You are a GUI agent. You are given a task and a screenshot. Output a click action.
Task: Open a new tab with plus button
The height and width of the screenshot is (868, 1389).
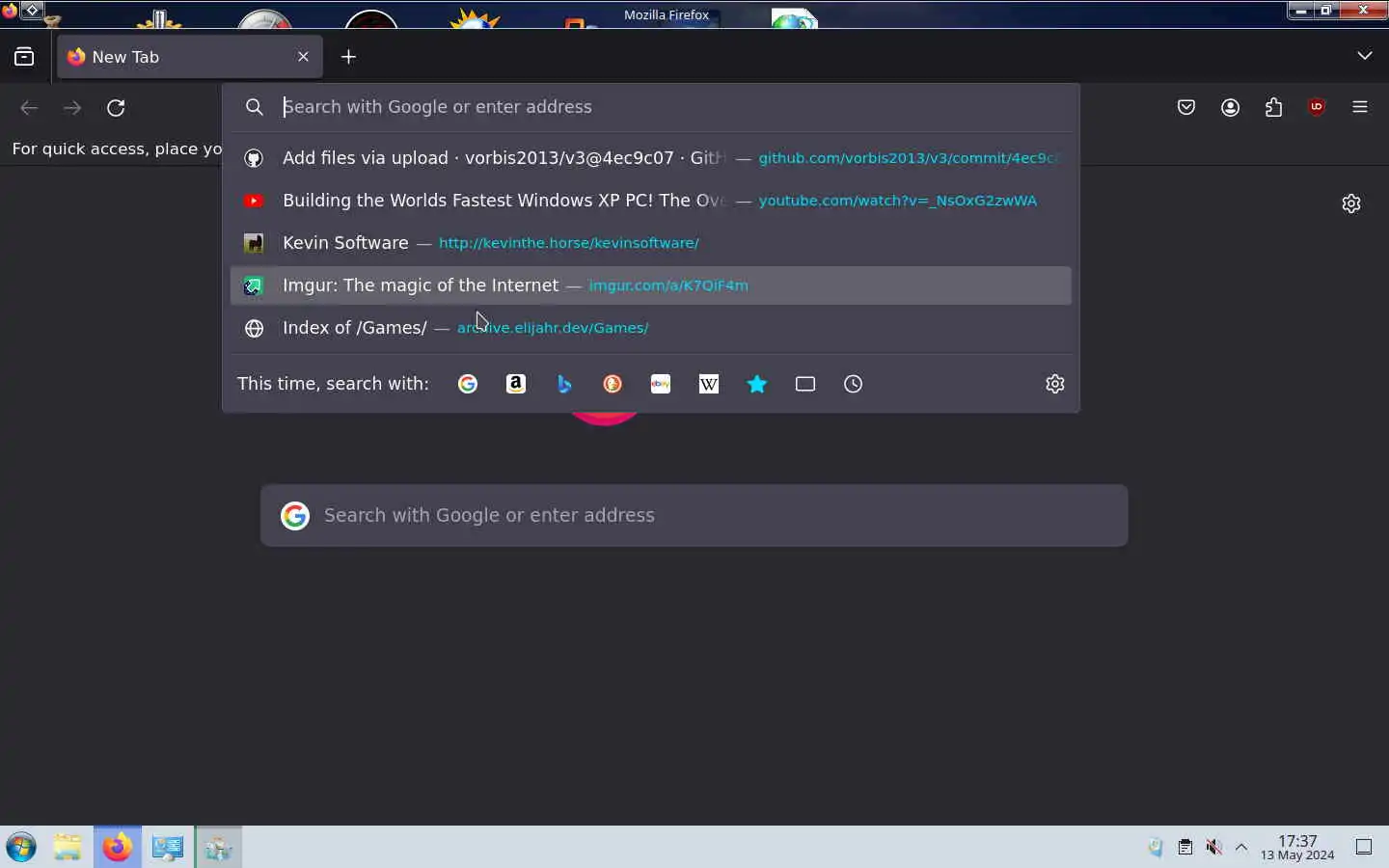pyautogui.click(x=348, y=57)
